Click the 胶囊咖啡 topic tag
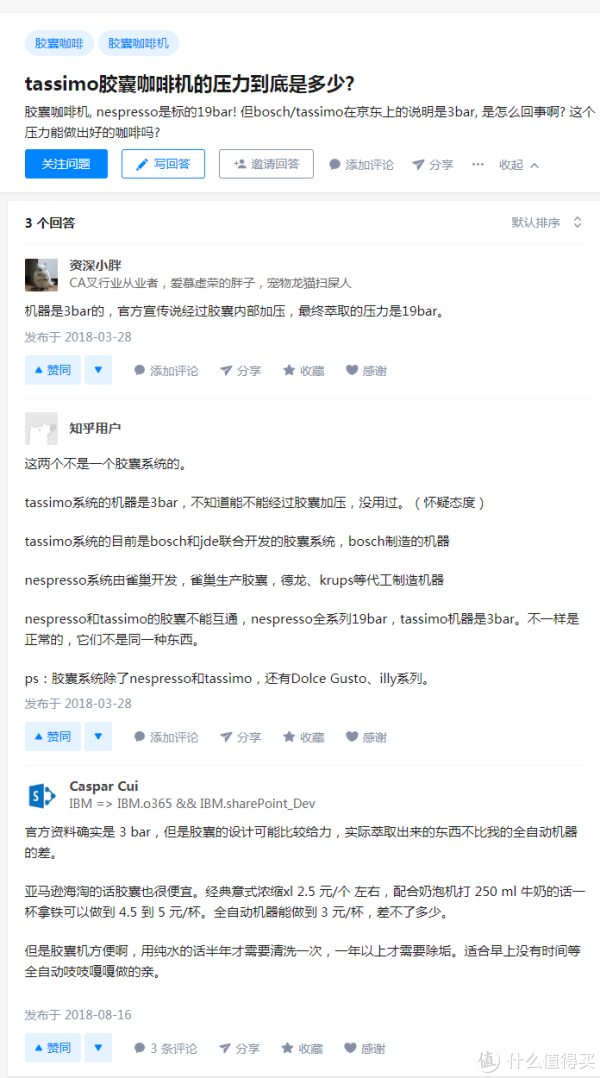The height and width of the screenshot is (1078, 600). pos(59,43)
